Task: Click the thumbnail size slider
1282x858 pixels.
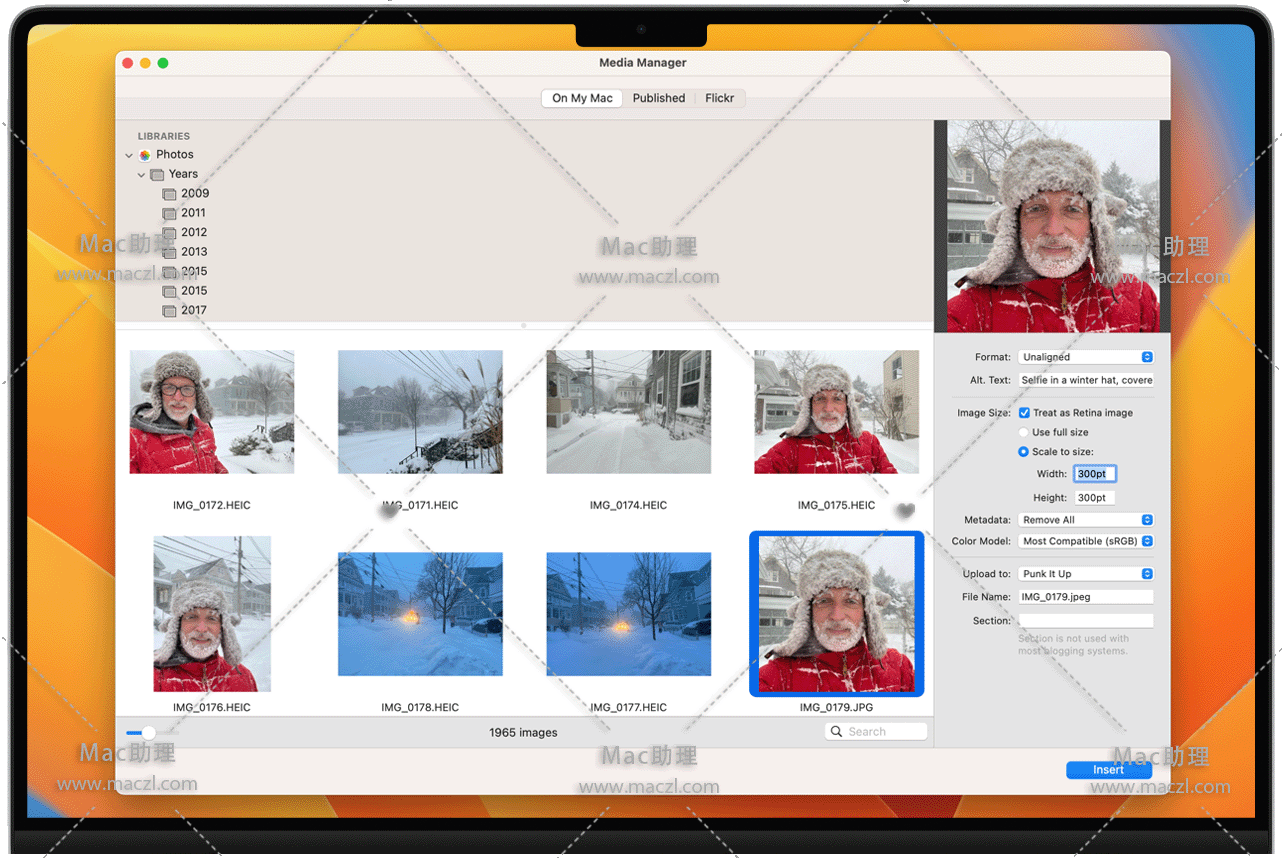Action: 148,733
